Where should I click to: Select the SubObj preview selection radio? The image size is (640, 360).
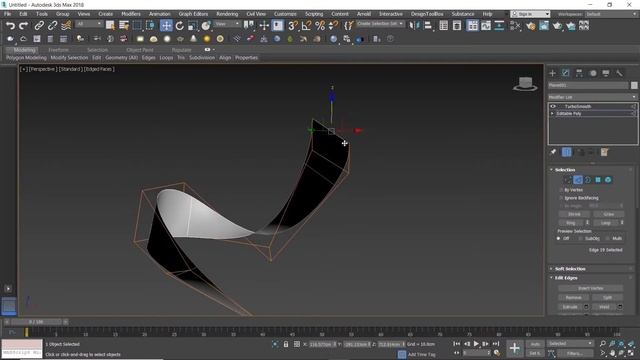click(580, 238)
